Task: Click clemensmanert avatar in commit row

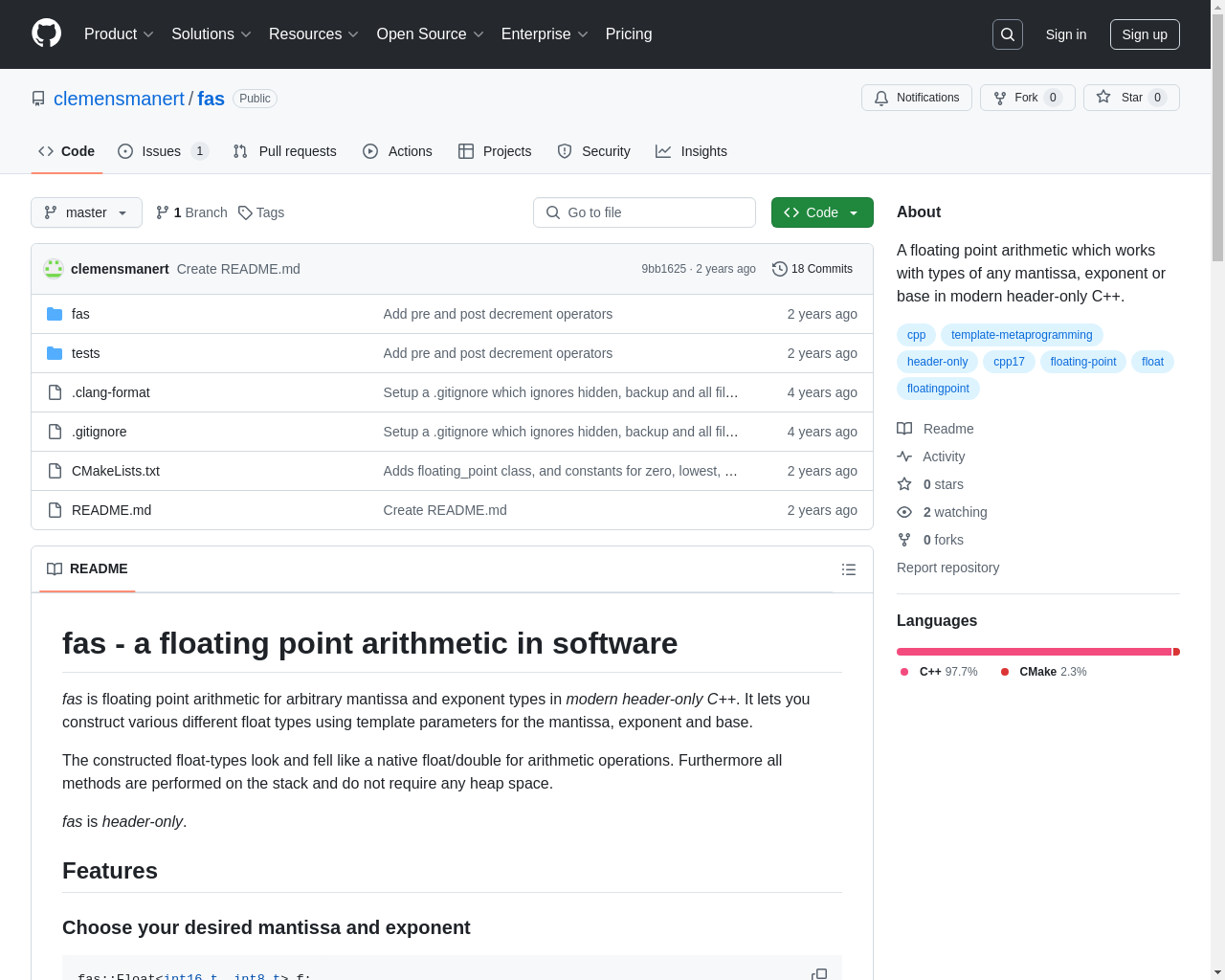Action: pos(54,269)
